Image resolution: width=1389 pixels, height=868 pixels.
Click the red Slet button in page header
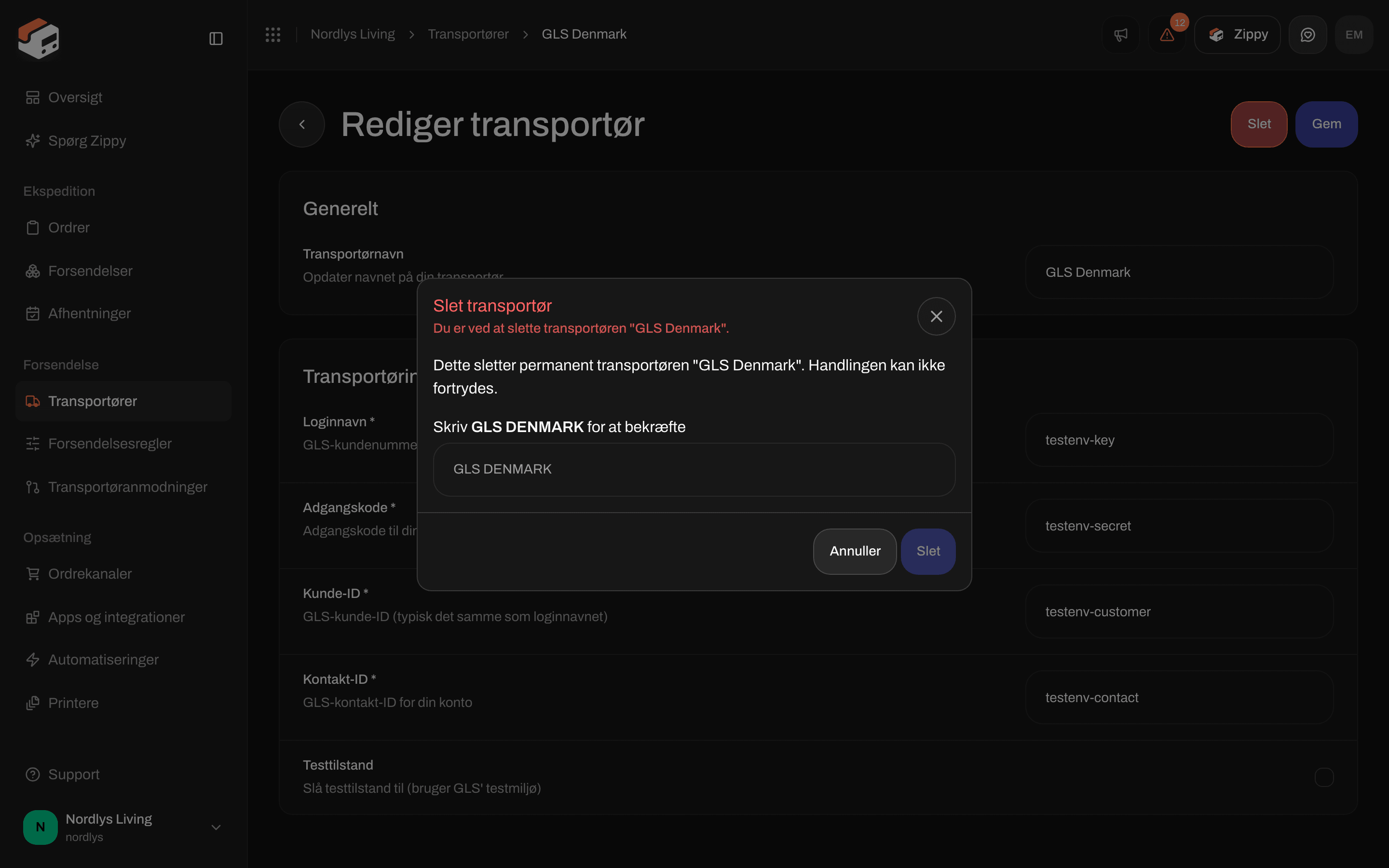[x=1259, y=124]
